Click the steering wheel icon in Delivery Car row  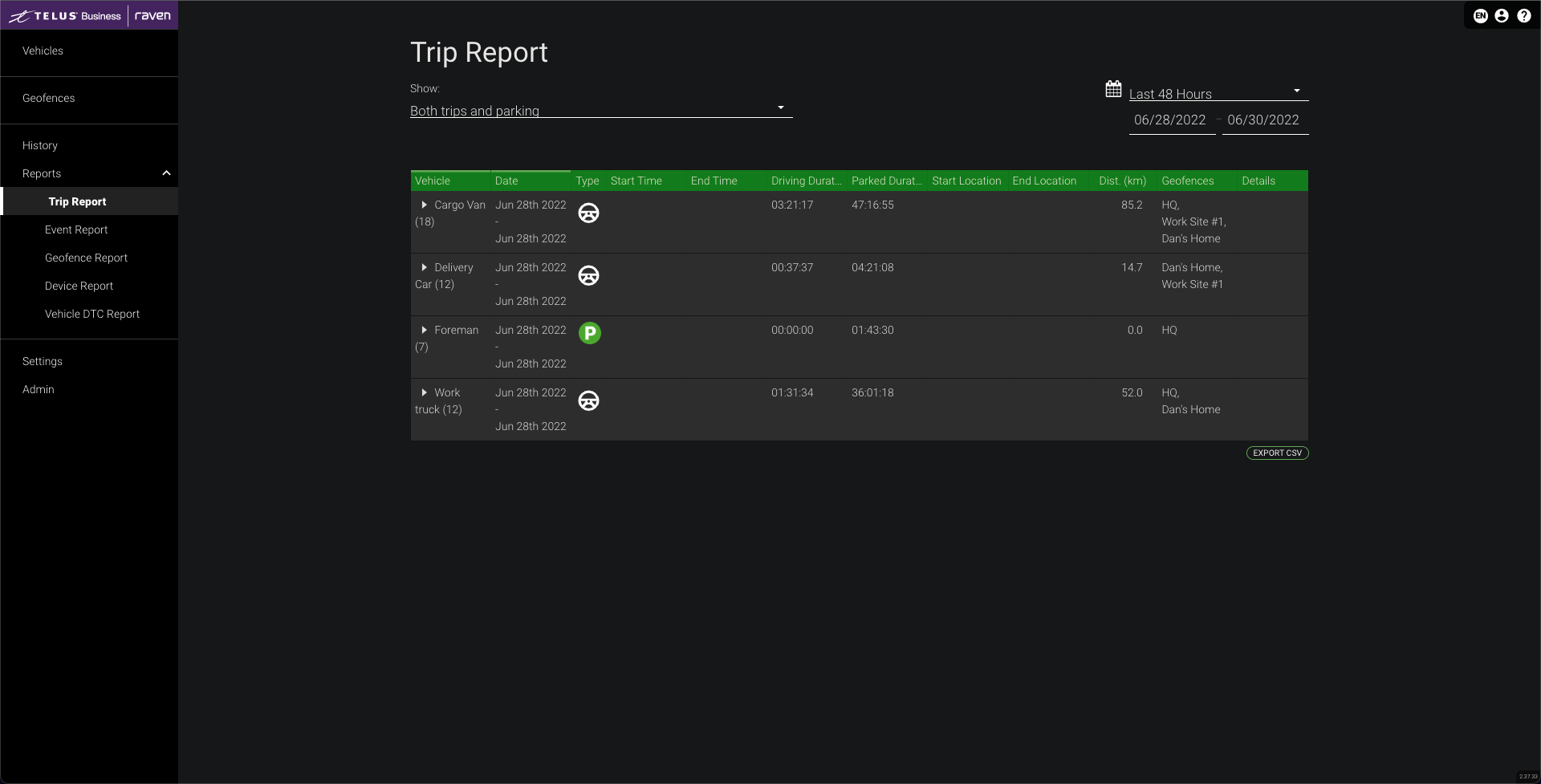588,275
